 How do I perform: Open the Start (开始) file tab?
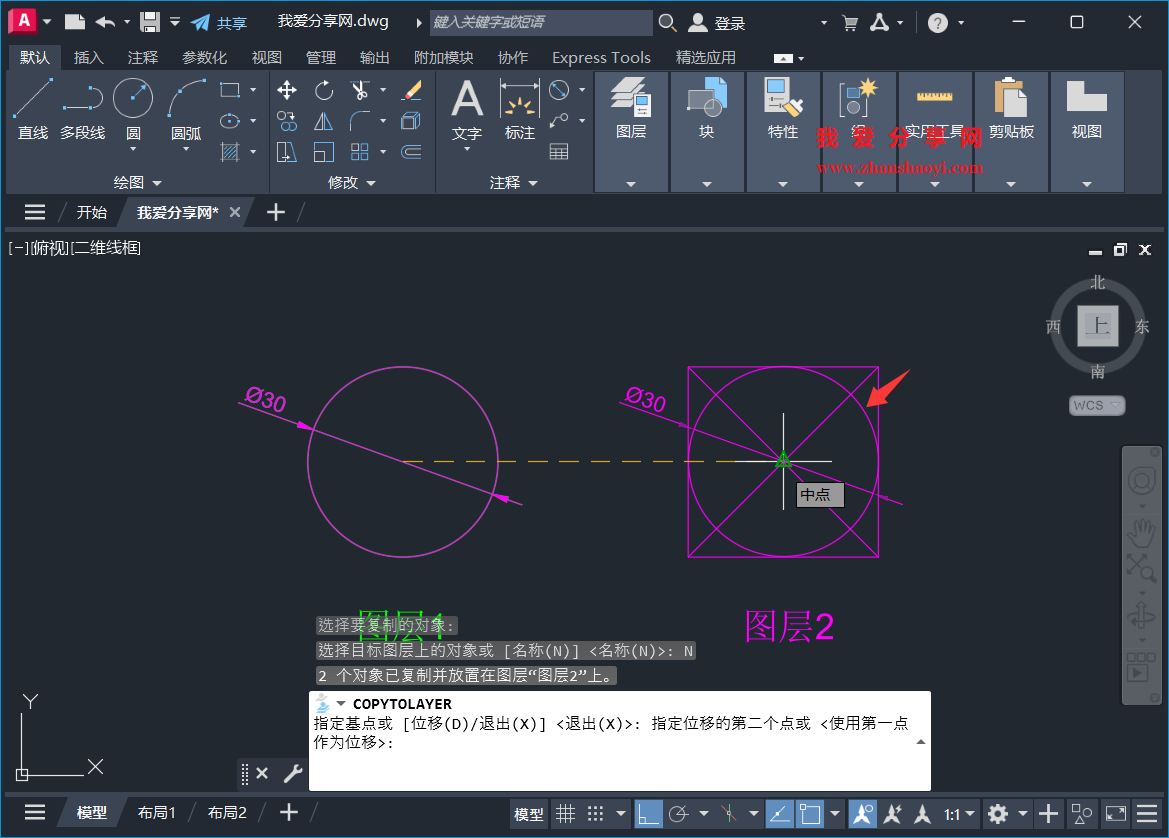point(92,212)
